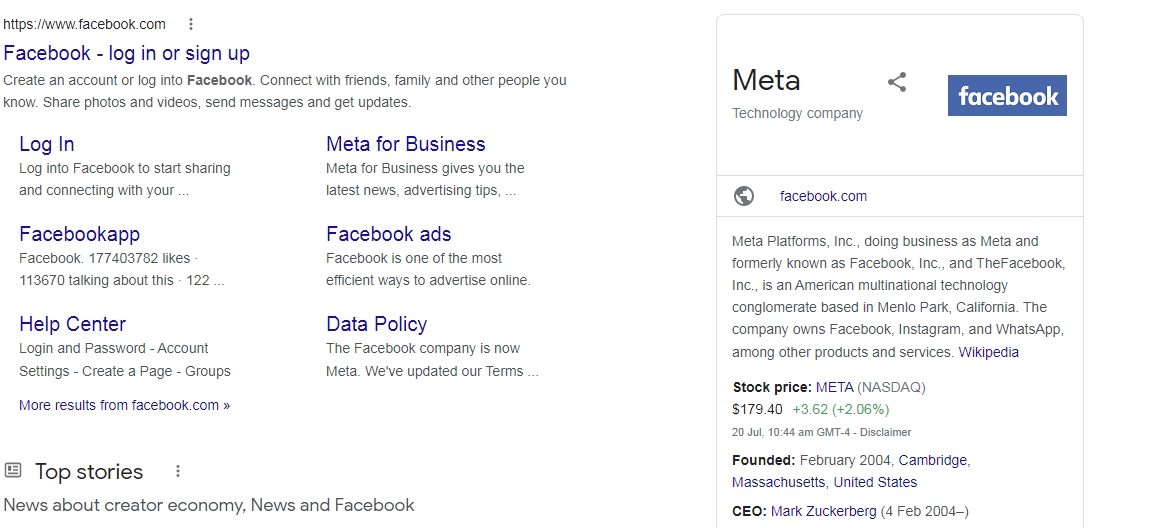This screenshot has height=528, width=1161.
Task: Visit the Facebook ads sitelink
Action: click(388, 234)
